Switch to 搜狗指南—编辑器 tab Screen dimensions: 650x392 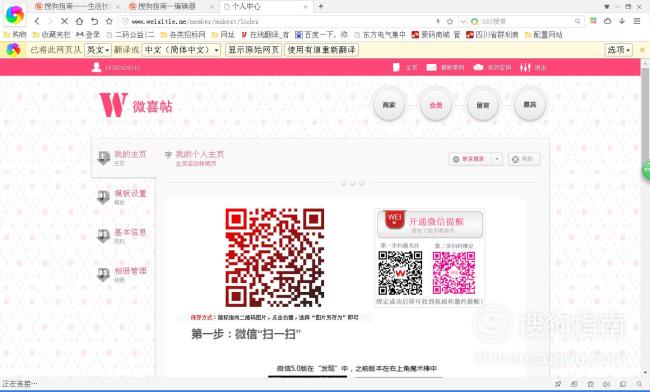pyautogui.click(x=170, y=6)
